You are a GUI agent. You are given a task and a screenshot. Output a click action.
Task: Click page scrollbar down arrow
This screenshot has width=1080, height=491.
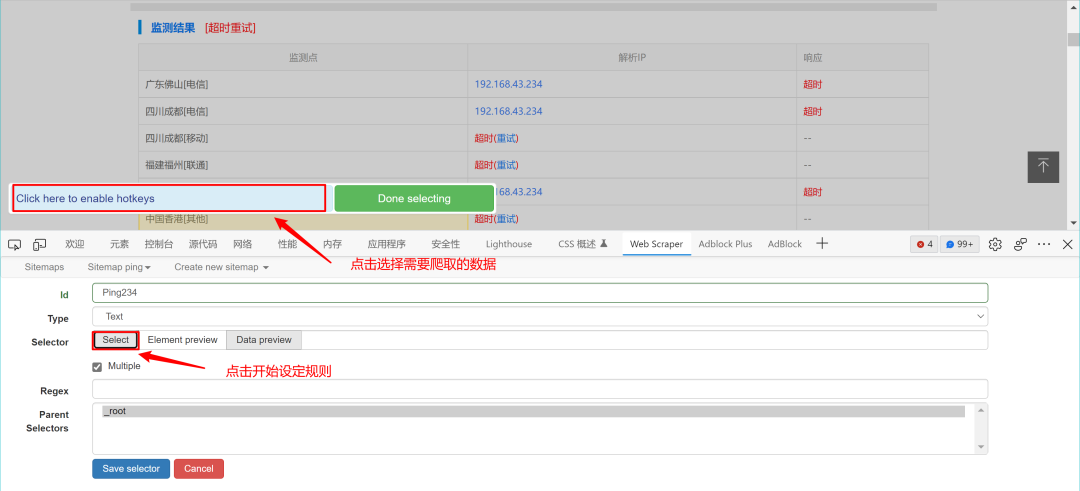point(1074,222)
